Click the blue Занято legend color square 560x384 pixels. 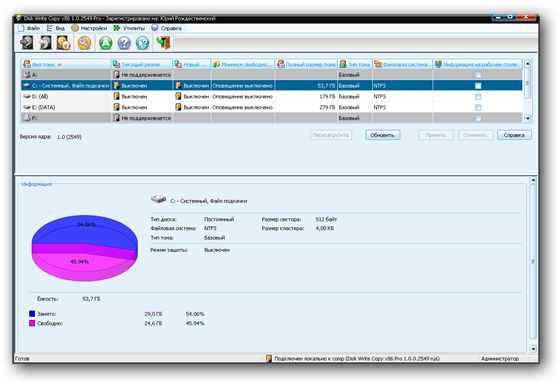tap(32, 314)
